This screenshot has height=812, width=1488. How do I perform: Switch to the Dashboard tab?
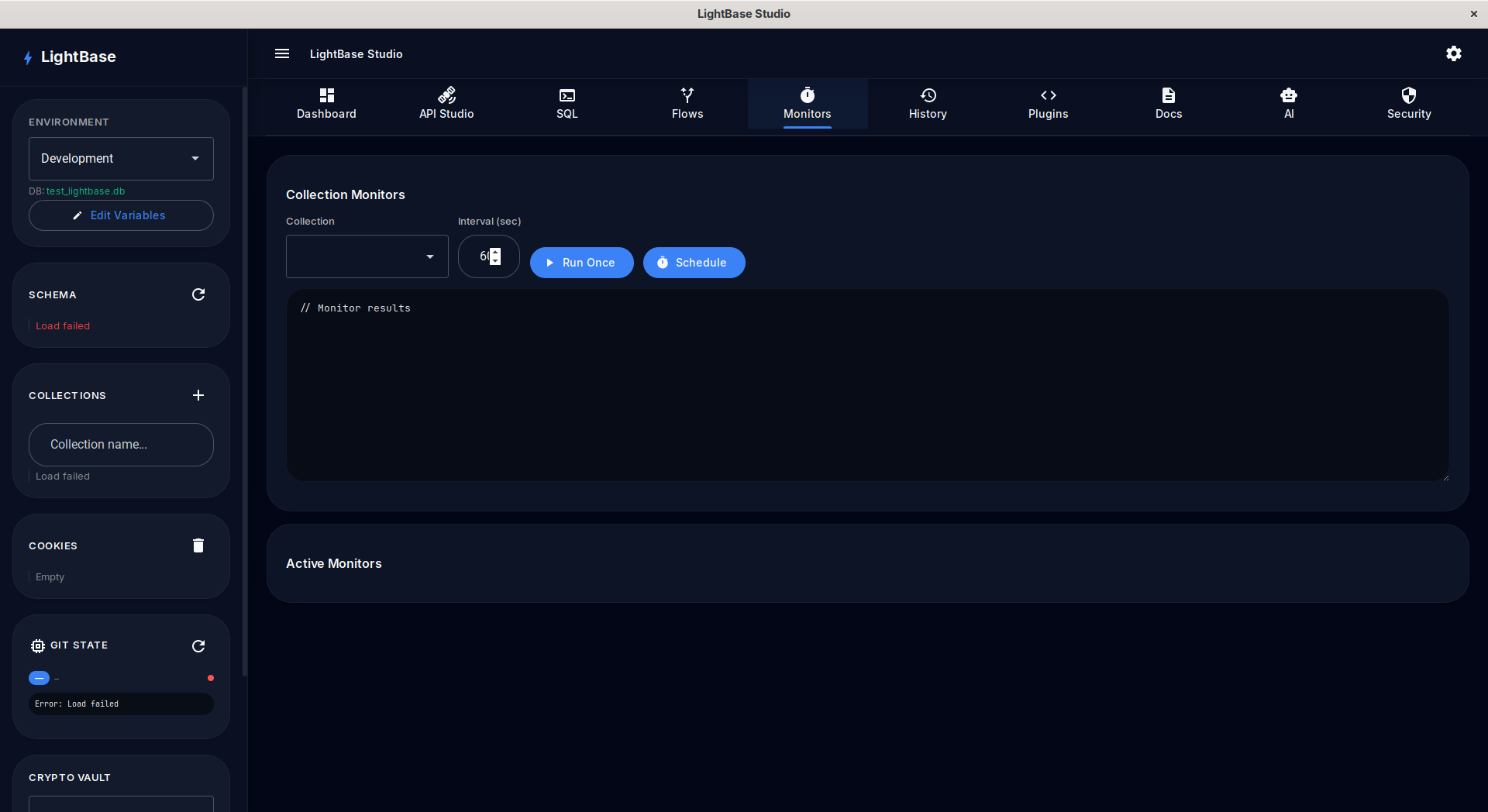[x=326, y=104]
